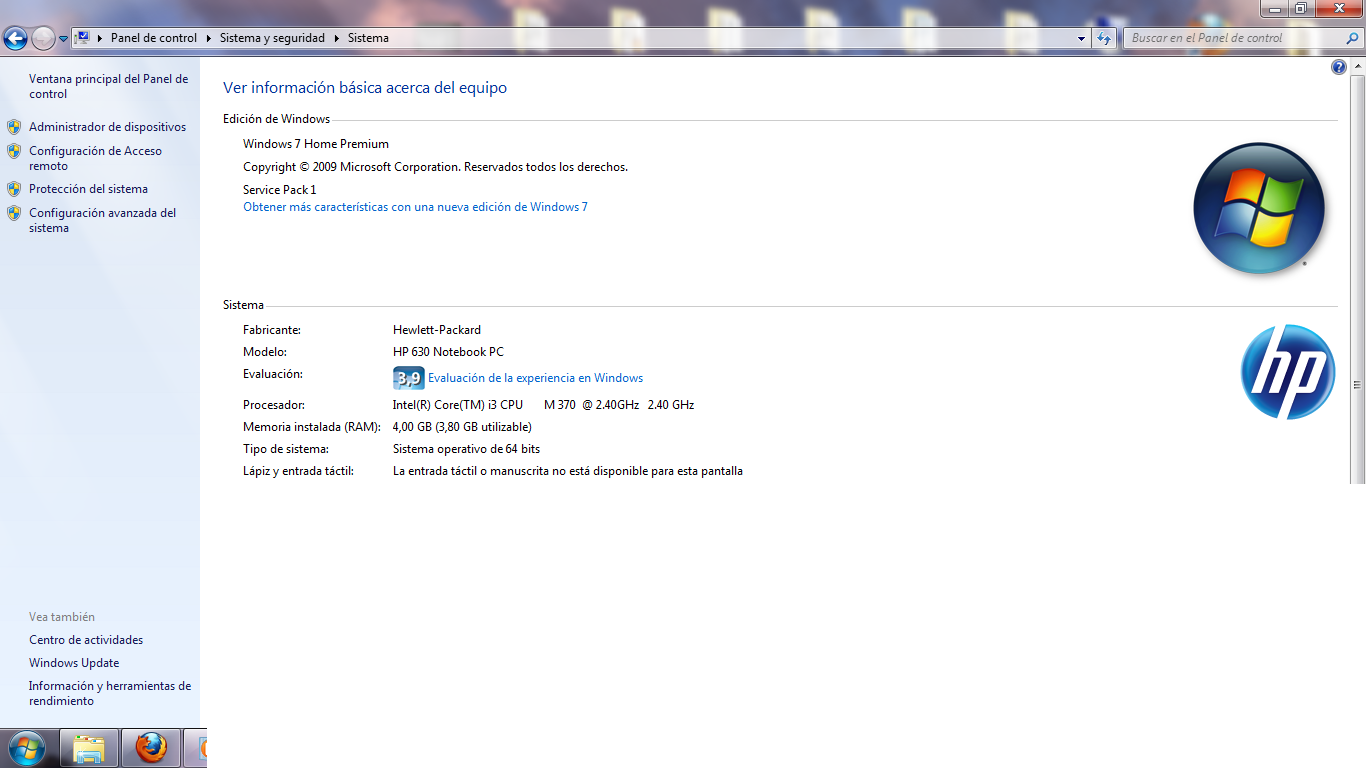Click the Edición de Windows section heading

tap(276, 119)
